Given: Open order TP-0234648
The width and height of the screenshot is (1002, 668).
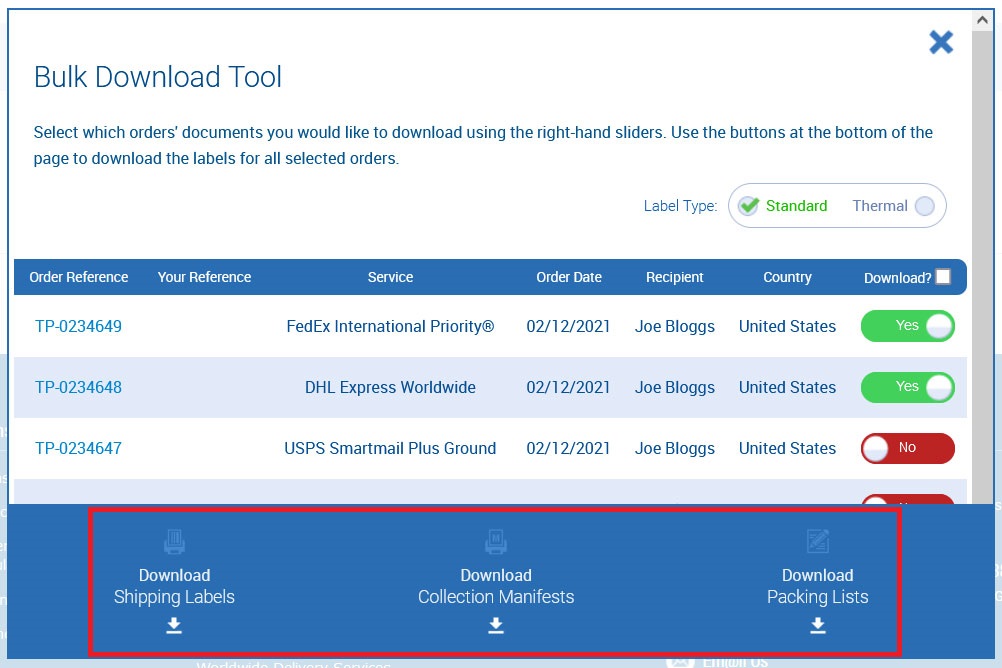Looking at the screenshot, I should tap(78, 387).
